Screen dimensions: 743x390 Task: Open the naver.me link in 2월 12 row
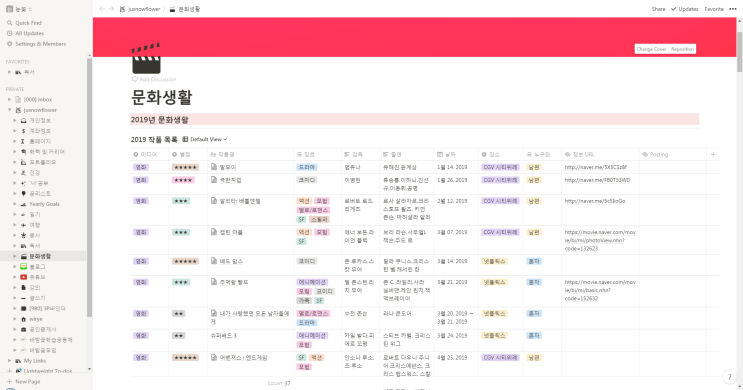tap(595, 201)
